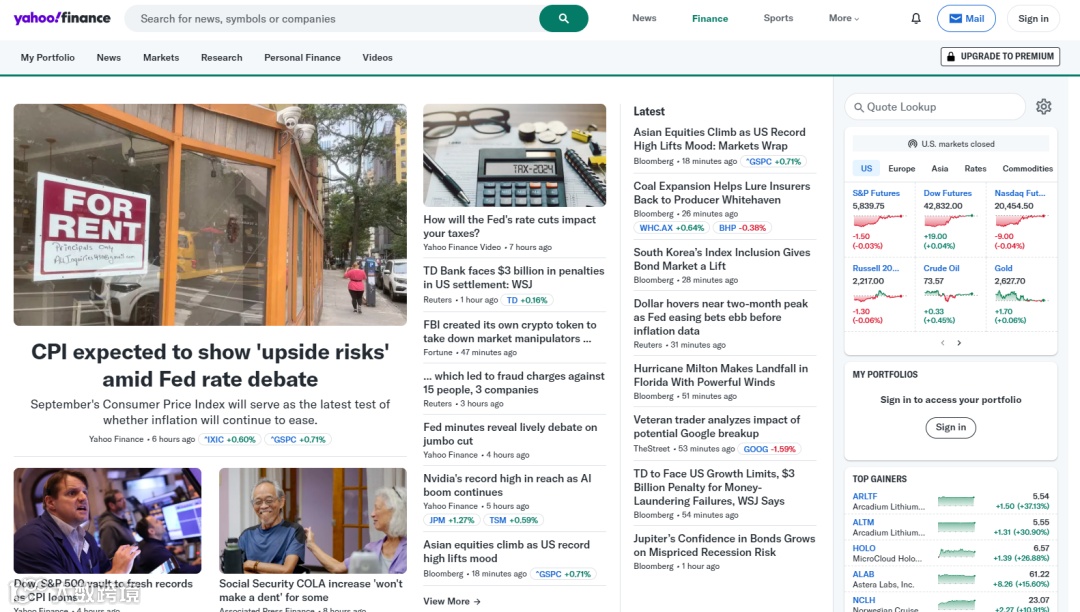This screenshot has height=612, width=1080.
Task: Open the For Rent CPI story image
Action: point(210,215)
